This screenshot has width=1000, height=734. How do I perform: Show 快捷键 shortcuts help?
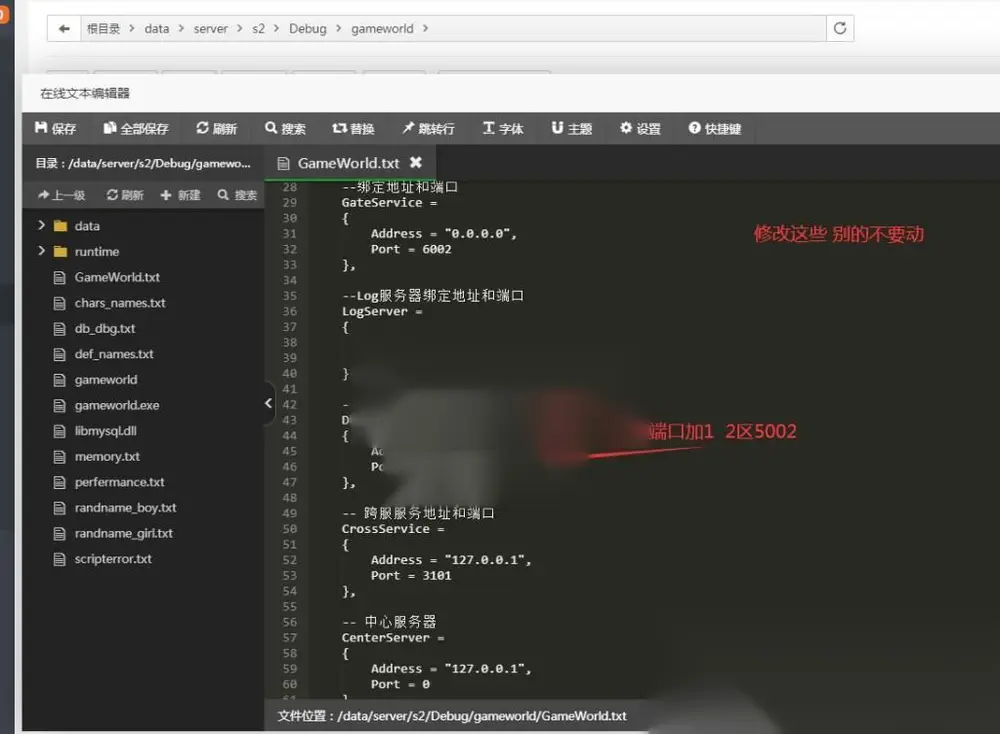714,129
